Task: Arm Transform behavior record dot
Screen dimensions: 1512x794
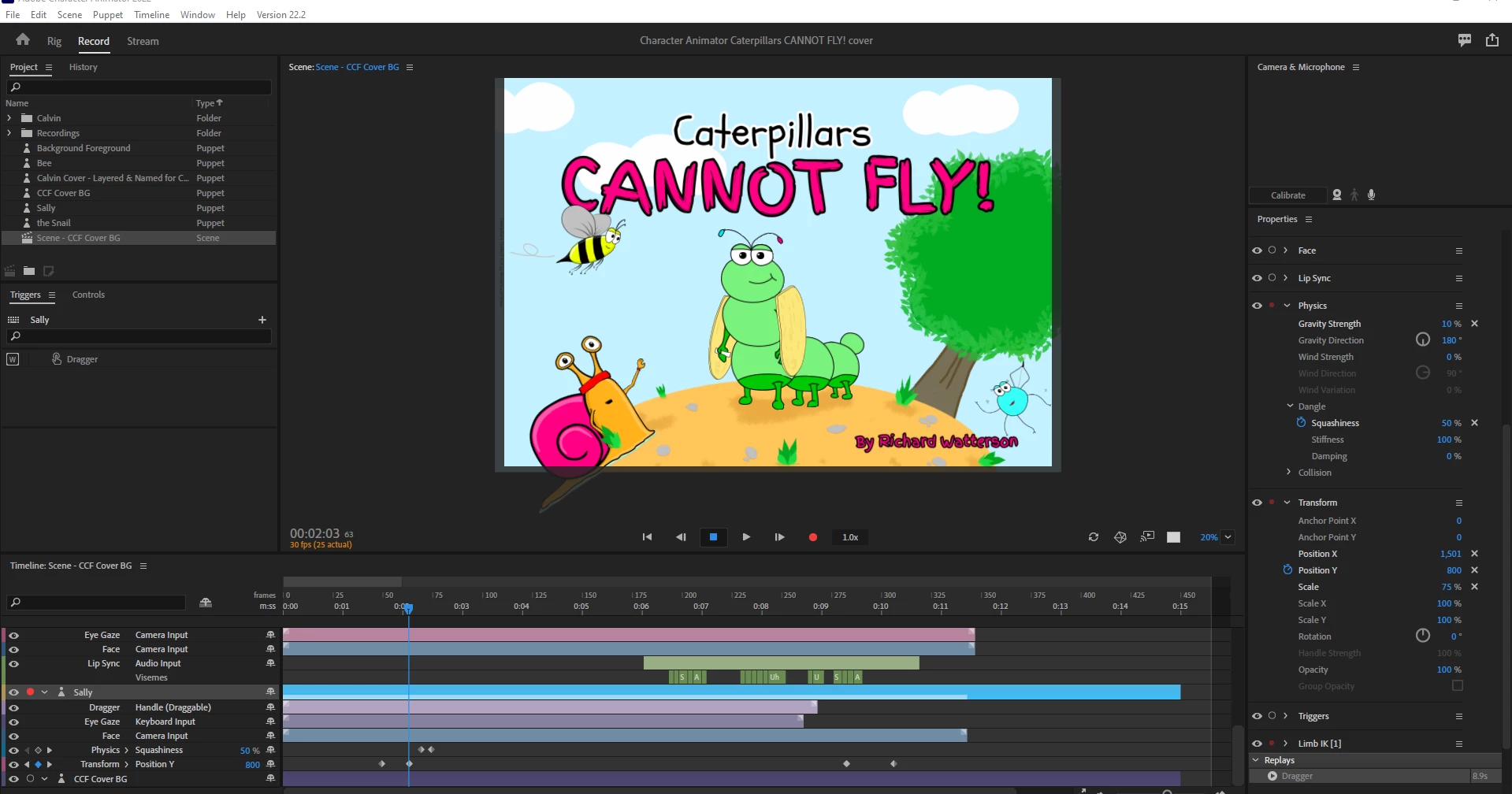Action: 1272,502
